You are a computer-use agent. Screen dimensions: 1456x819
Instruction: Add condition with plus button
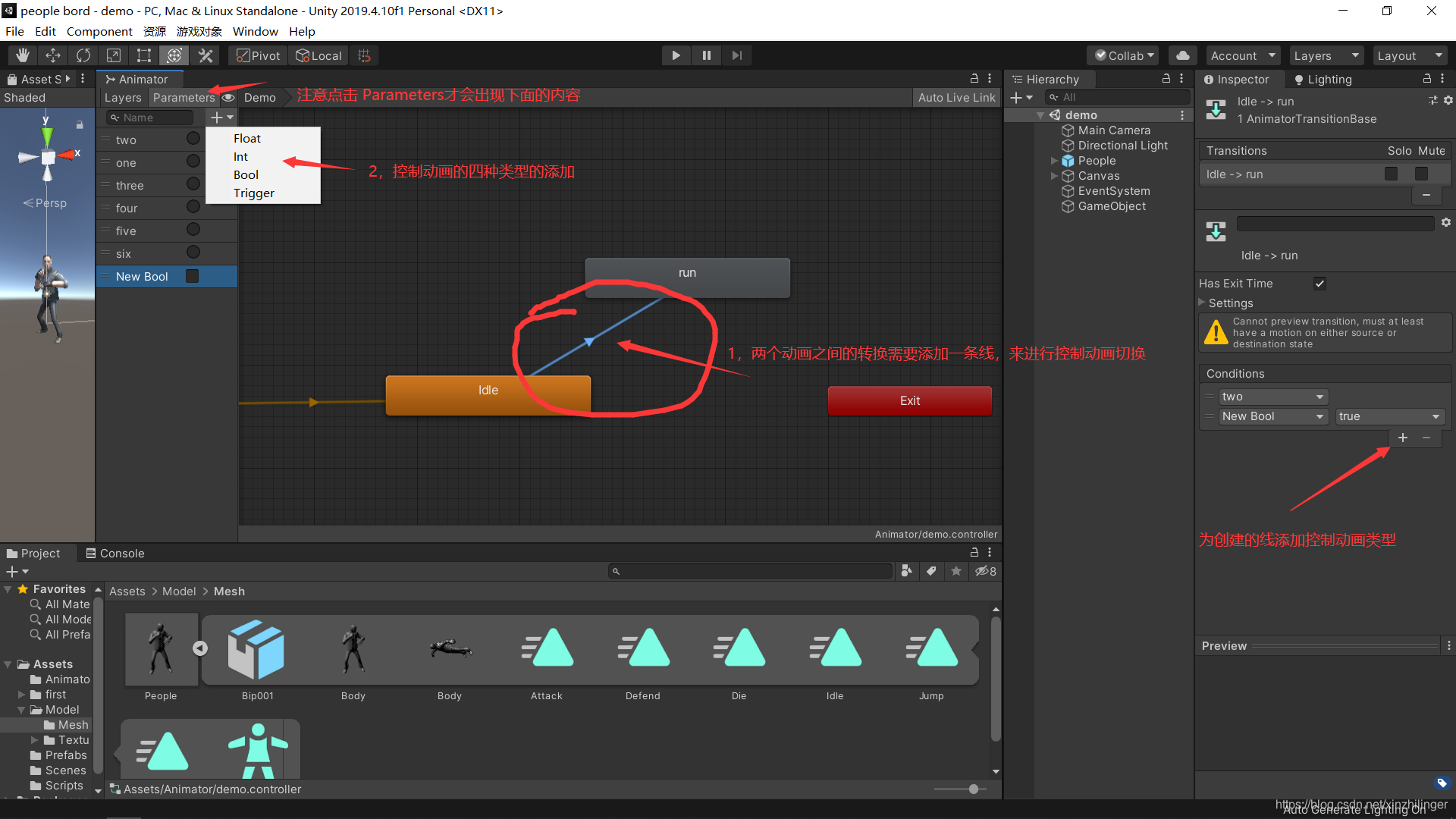[x=1403, y=438]
